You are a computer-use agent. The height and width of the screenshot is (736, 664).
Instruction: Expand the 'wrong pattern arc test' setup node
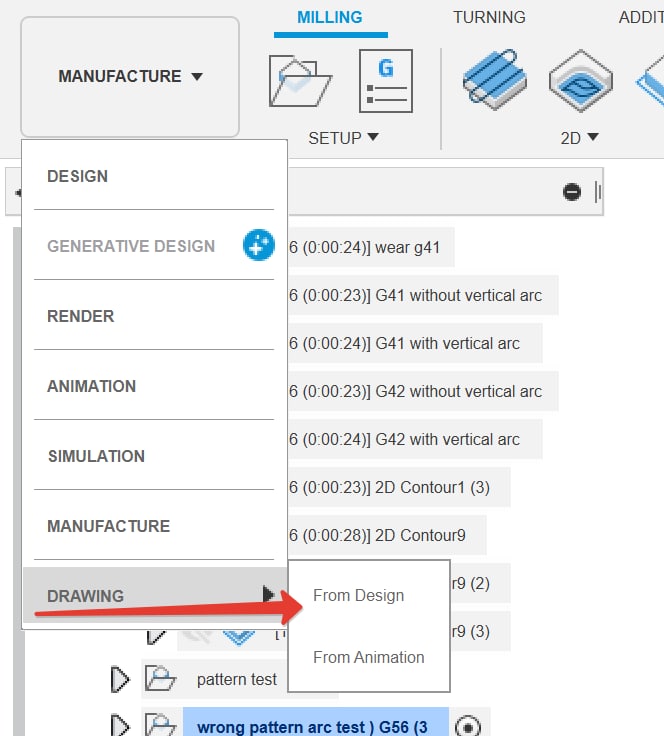[x=120, y=727]
